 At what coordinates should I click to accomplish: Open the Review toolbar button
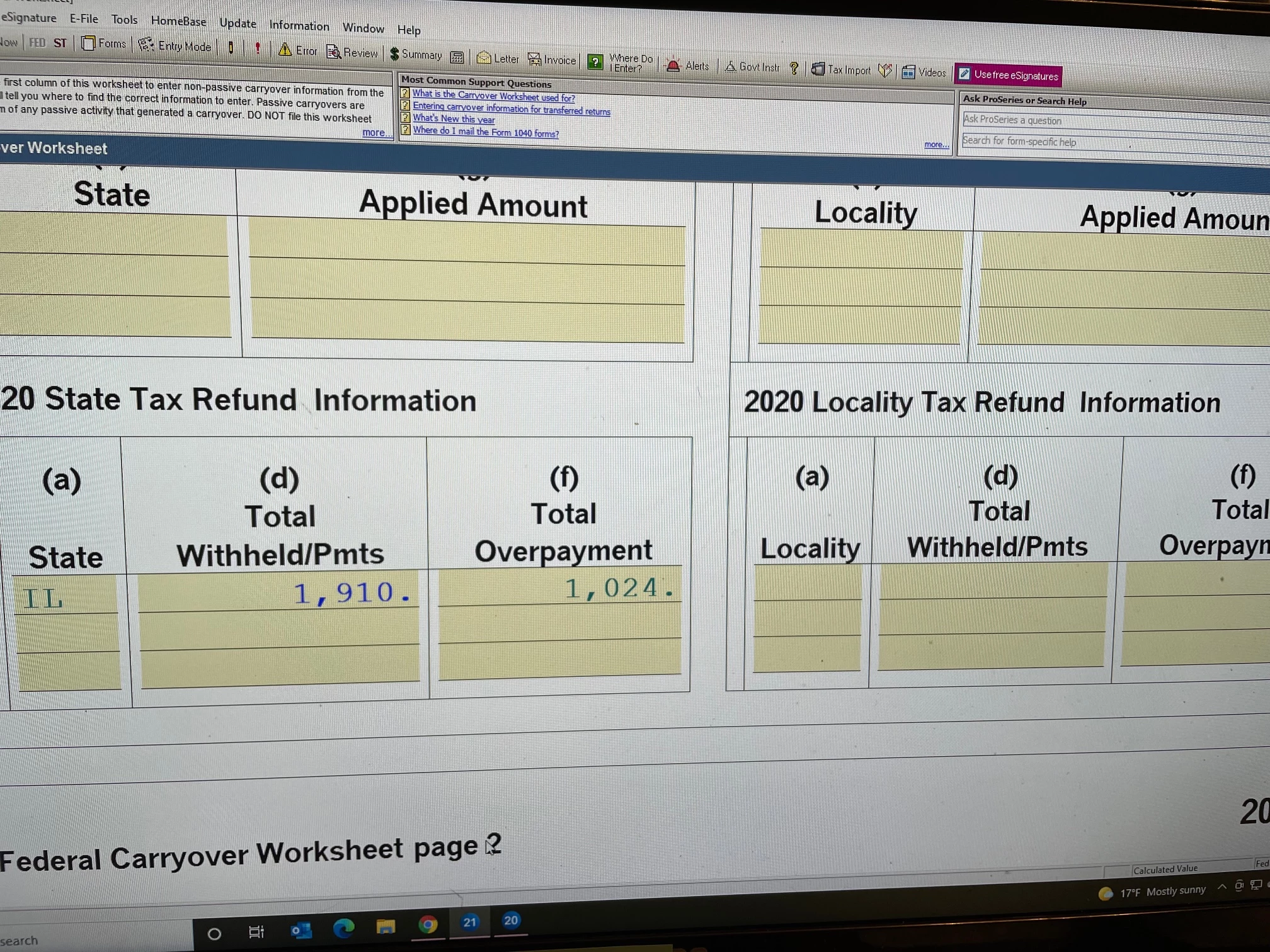(352, 52)
